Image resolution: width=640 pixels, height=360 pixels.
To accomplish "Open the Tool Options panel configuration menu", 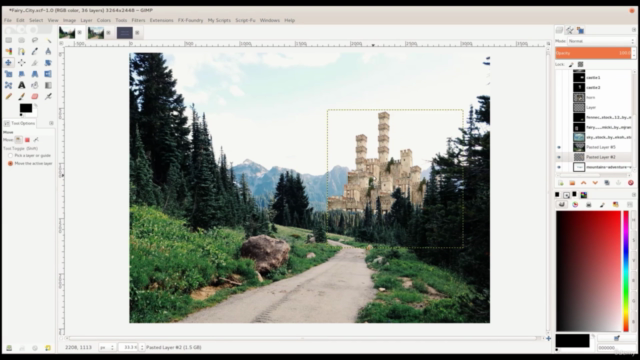I will (51, 123).
